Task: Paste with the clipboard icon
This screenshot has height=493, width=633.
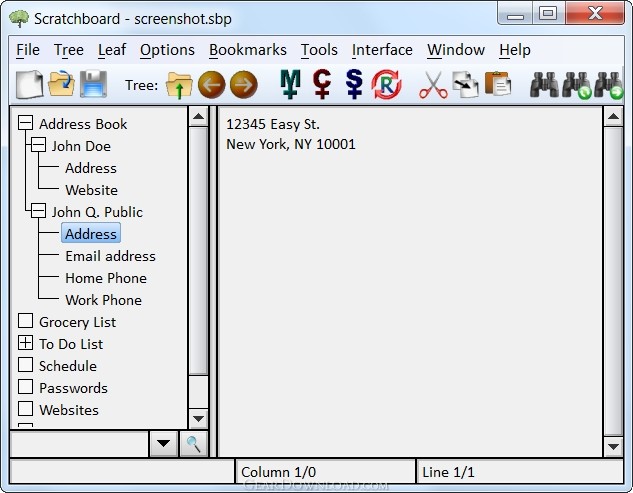Action: (498, 84)
